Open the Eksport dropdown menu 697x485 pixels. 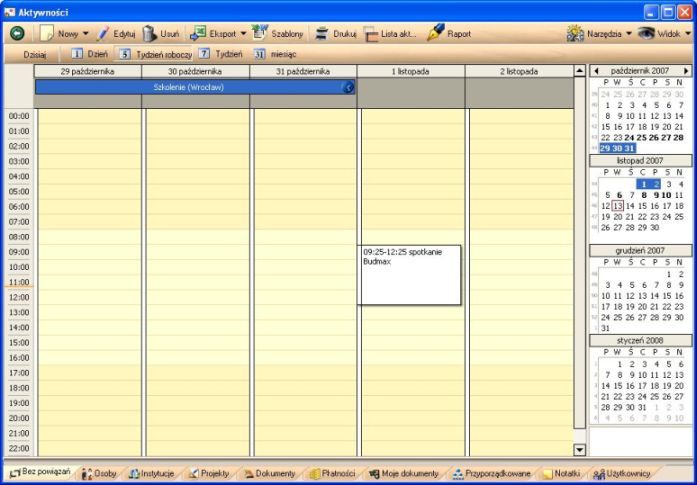pyautogui.click(x=244, y=34)
